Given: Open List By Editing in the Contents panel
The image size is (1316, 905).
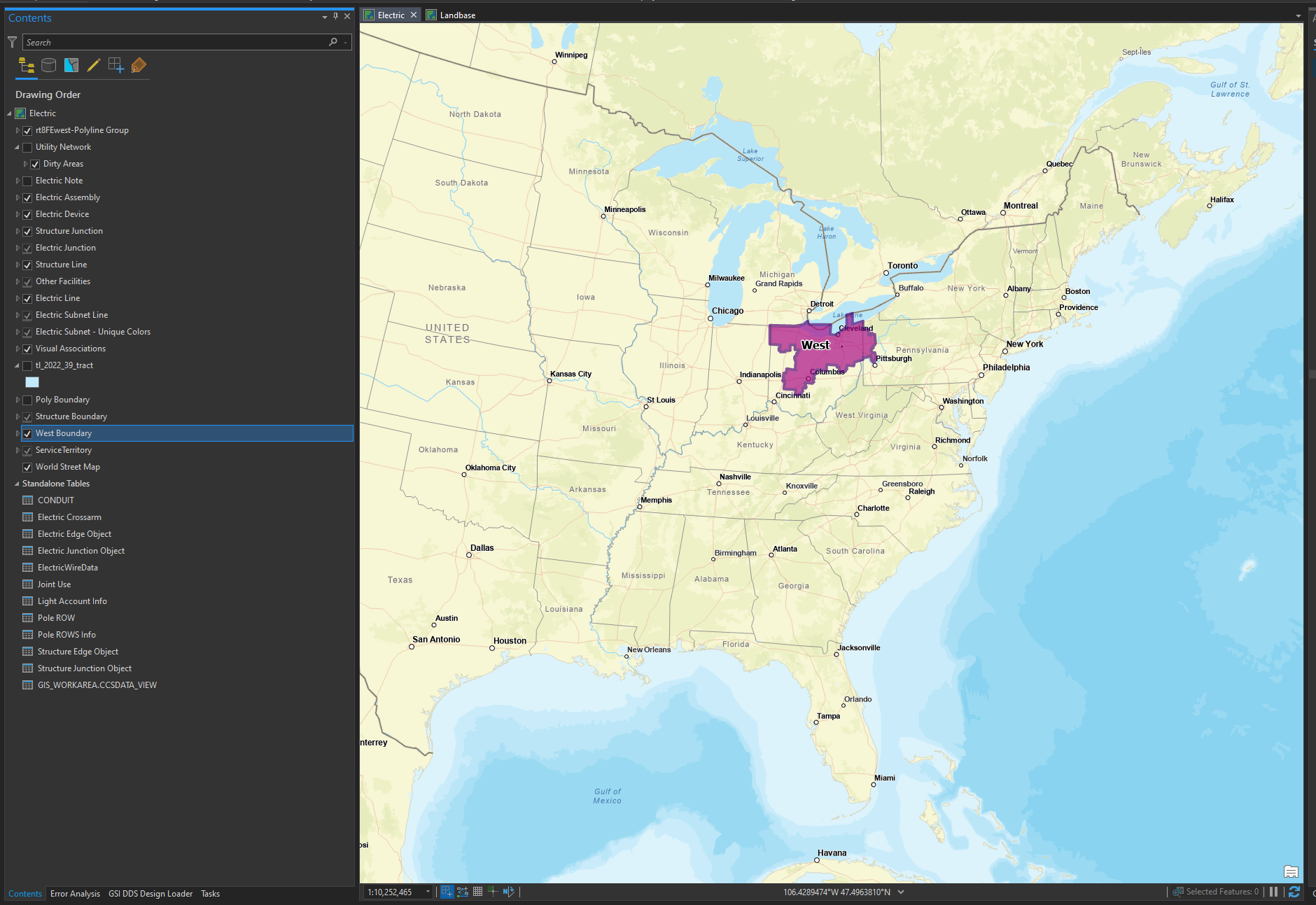Looking at the screenshot, I should coord(93,65).
